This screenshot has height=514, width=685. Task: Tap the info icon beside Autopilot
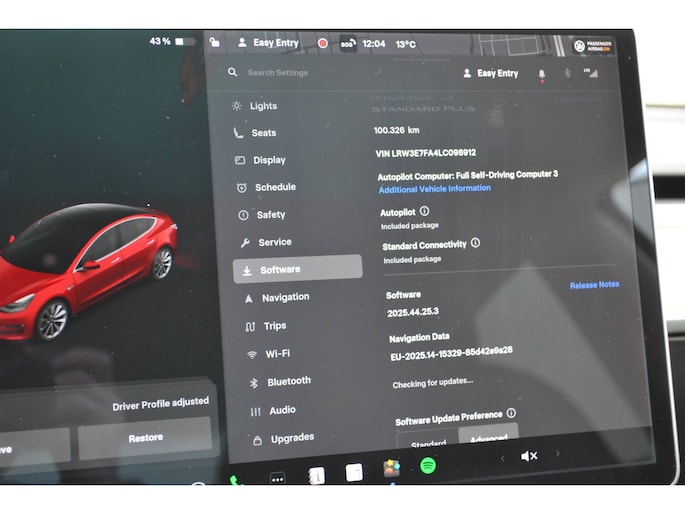pos(424,211)
